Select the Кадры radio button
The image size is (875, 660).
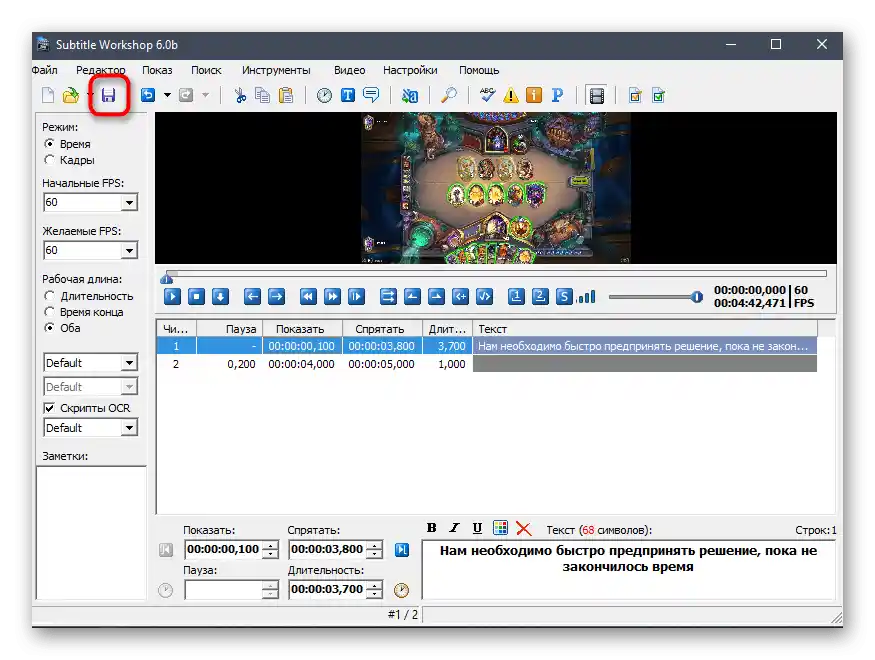point(50,160)
